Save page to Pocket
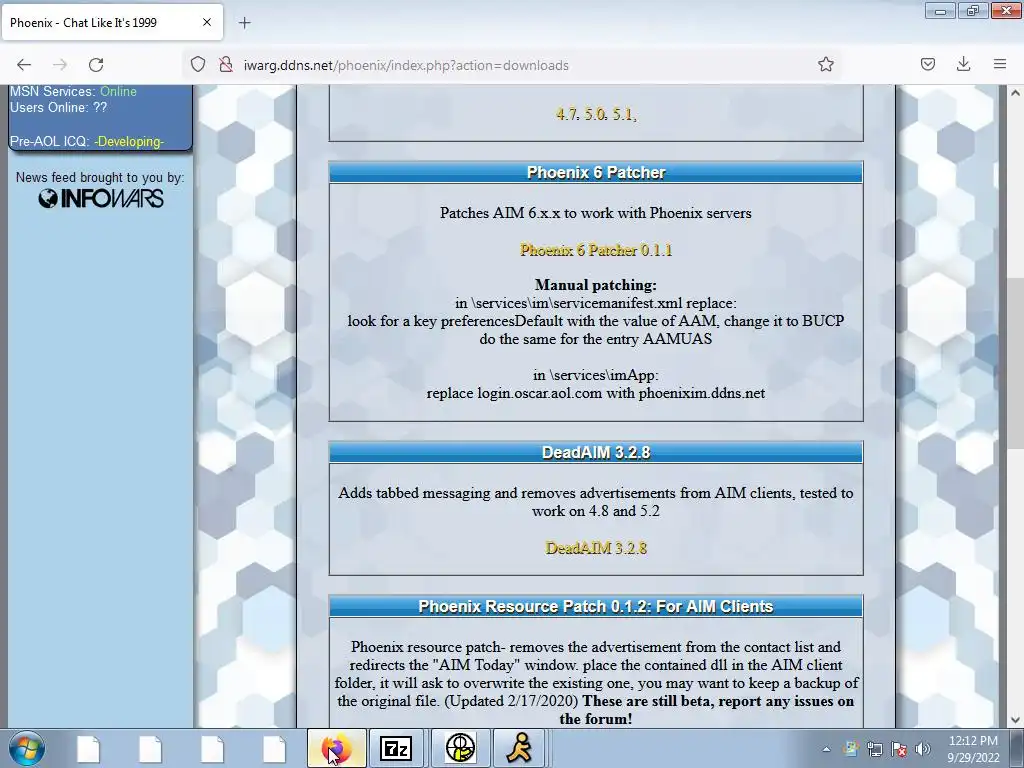The width and height of the screenshot is (1024, 768). (x=927, y=65)
